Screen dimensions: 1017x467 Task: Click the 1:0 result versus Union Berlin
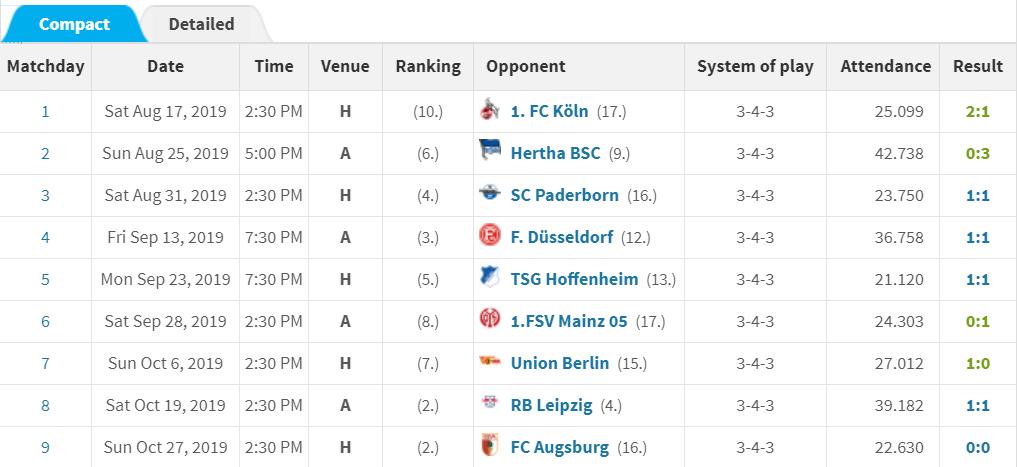click(977, 363)
